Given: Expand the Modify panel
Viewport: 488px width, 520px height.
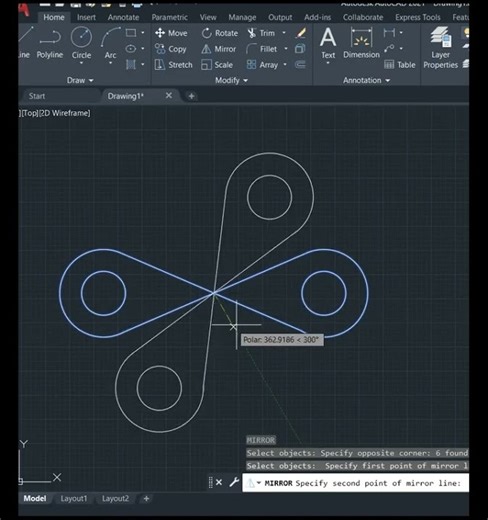Looking at the screenshot, I should (231, 80).
